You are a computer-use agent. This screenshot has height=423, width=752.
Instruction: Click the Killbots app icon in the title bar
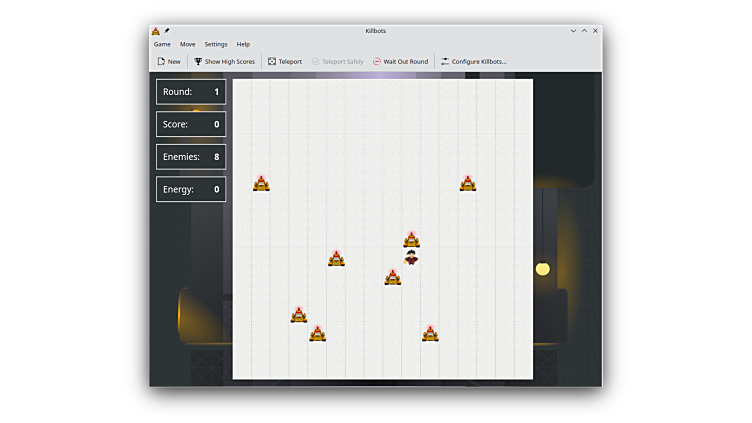click(x=156, y=31)
